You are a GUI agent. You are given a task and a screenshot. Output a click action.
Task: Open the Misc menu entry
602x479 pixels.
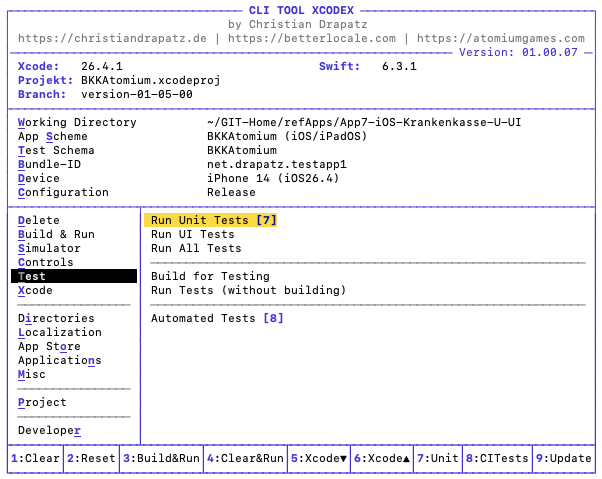tap(31, 374)
